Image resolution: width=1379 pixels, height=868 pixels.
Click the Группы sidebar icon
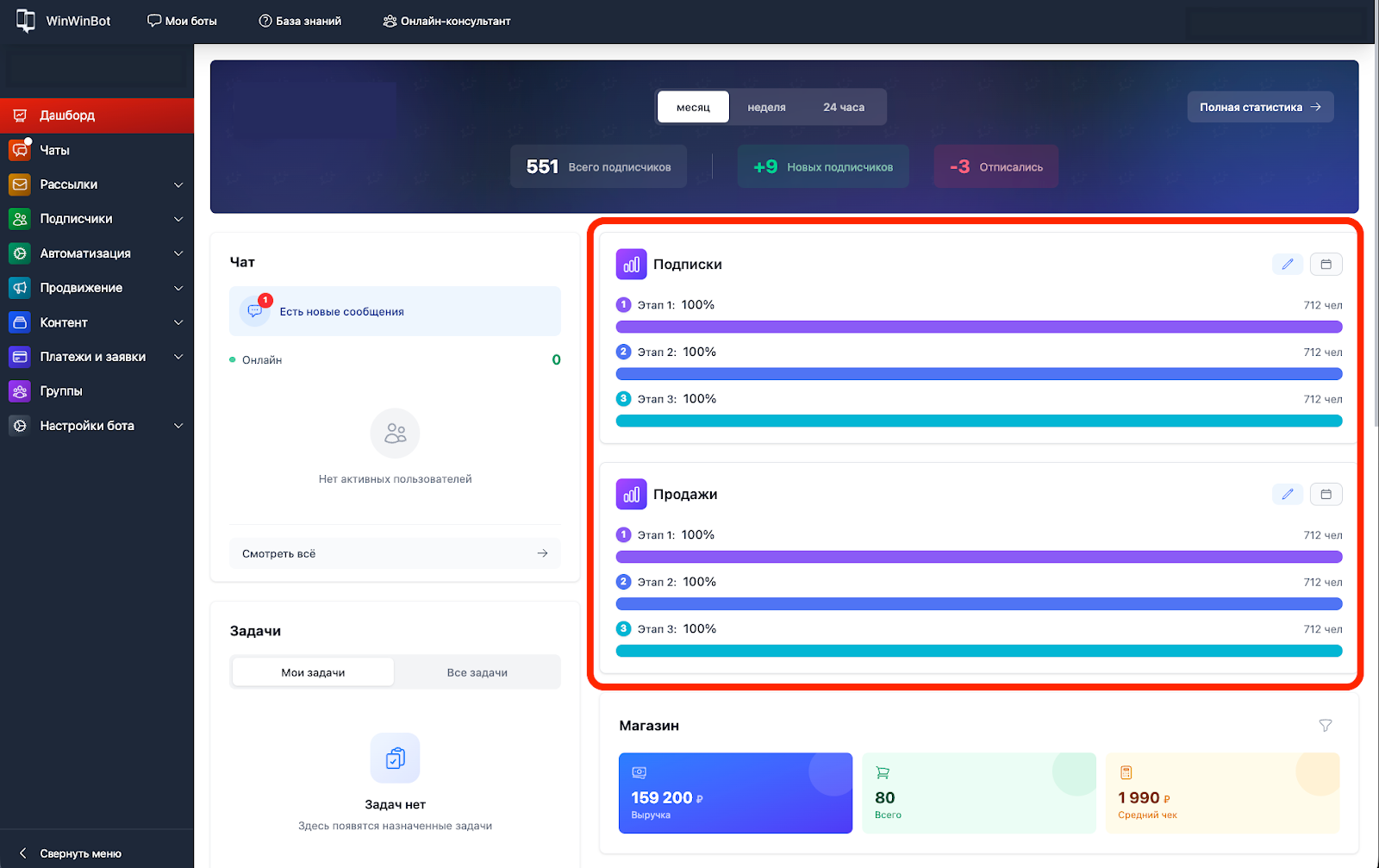(20, 391)
